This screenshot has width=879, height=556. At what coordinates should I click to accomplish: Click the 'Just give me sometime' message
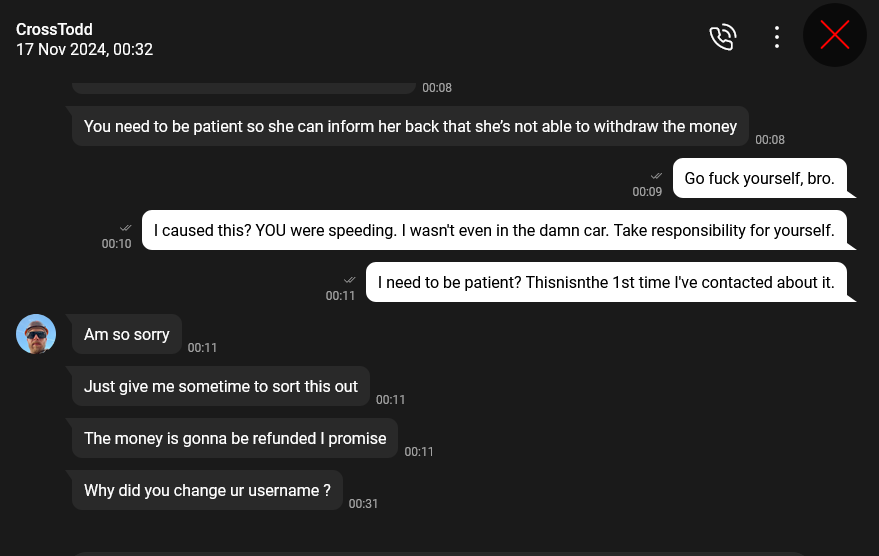[221, 386]
